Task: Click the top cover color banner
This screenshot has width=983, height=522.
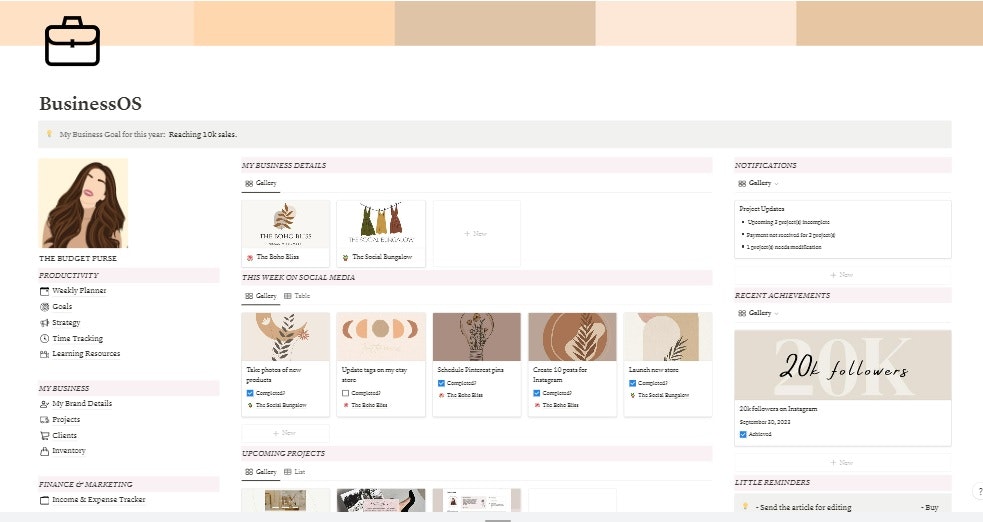Action: [492, 23]
